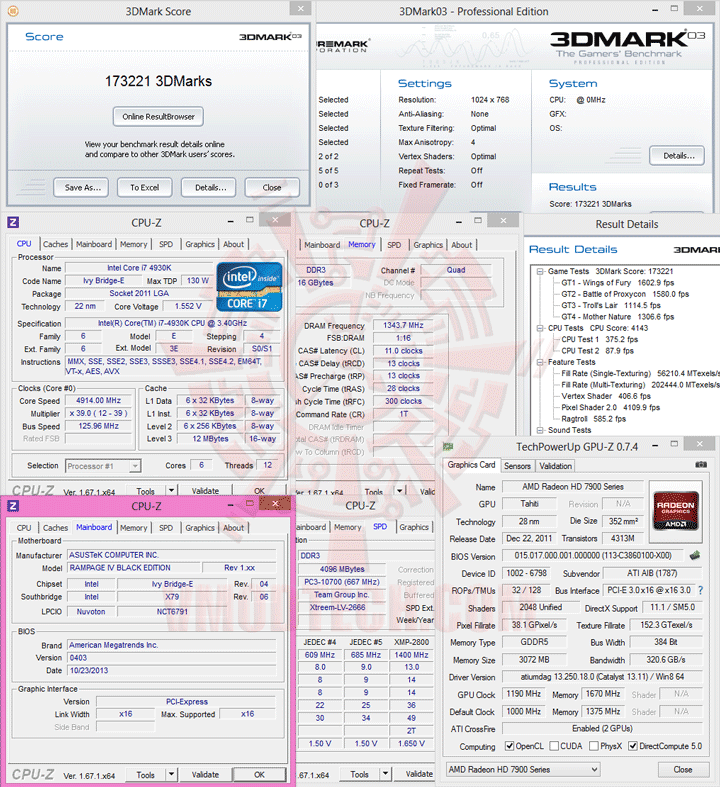Screen dimensions: 720x787
Task: Collapse the Sound Tests tree node
Action: click(x=540, y=430)
